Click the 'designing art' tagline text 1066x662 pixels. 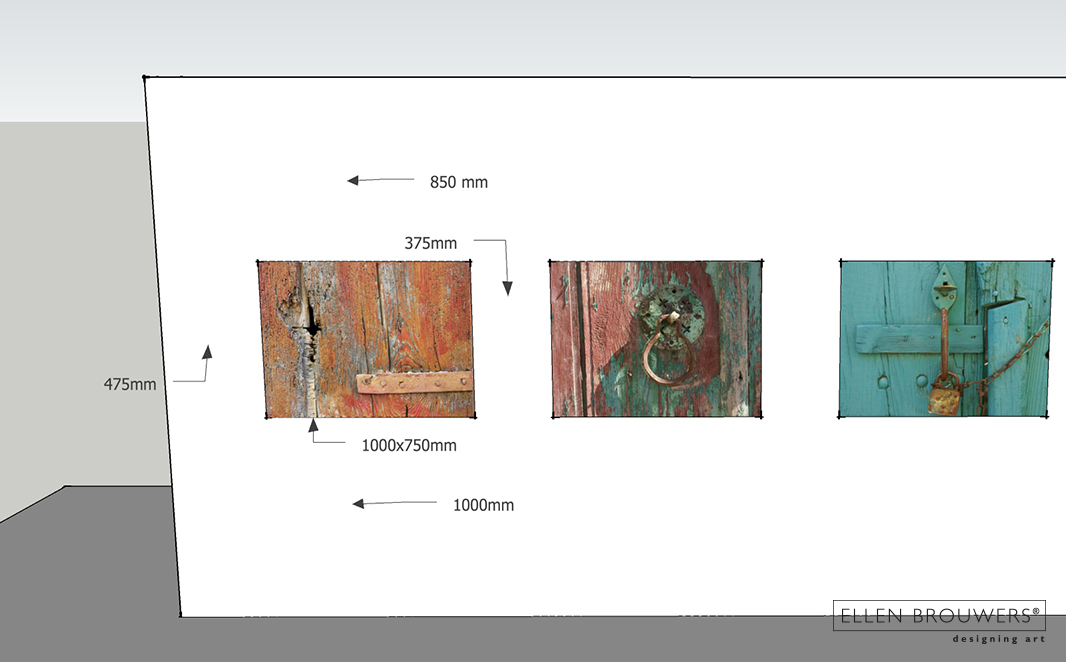[998, 639]
